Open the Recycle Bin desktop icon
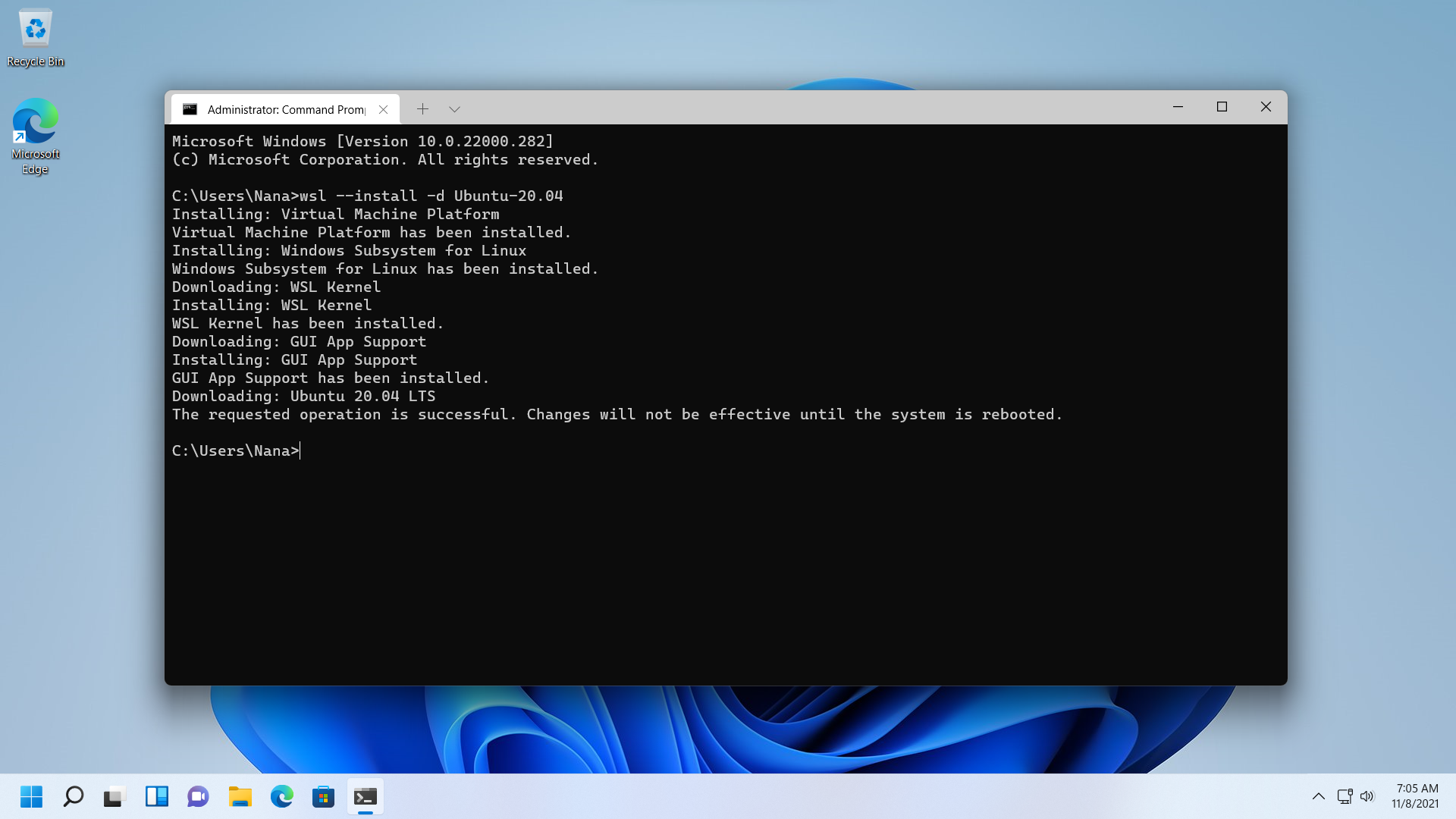This screenshot has width=1456, height=819. click(35, 38)
